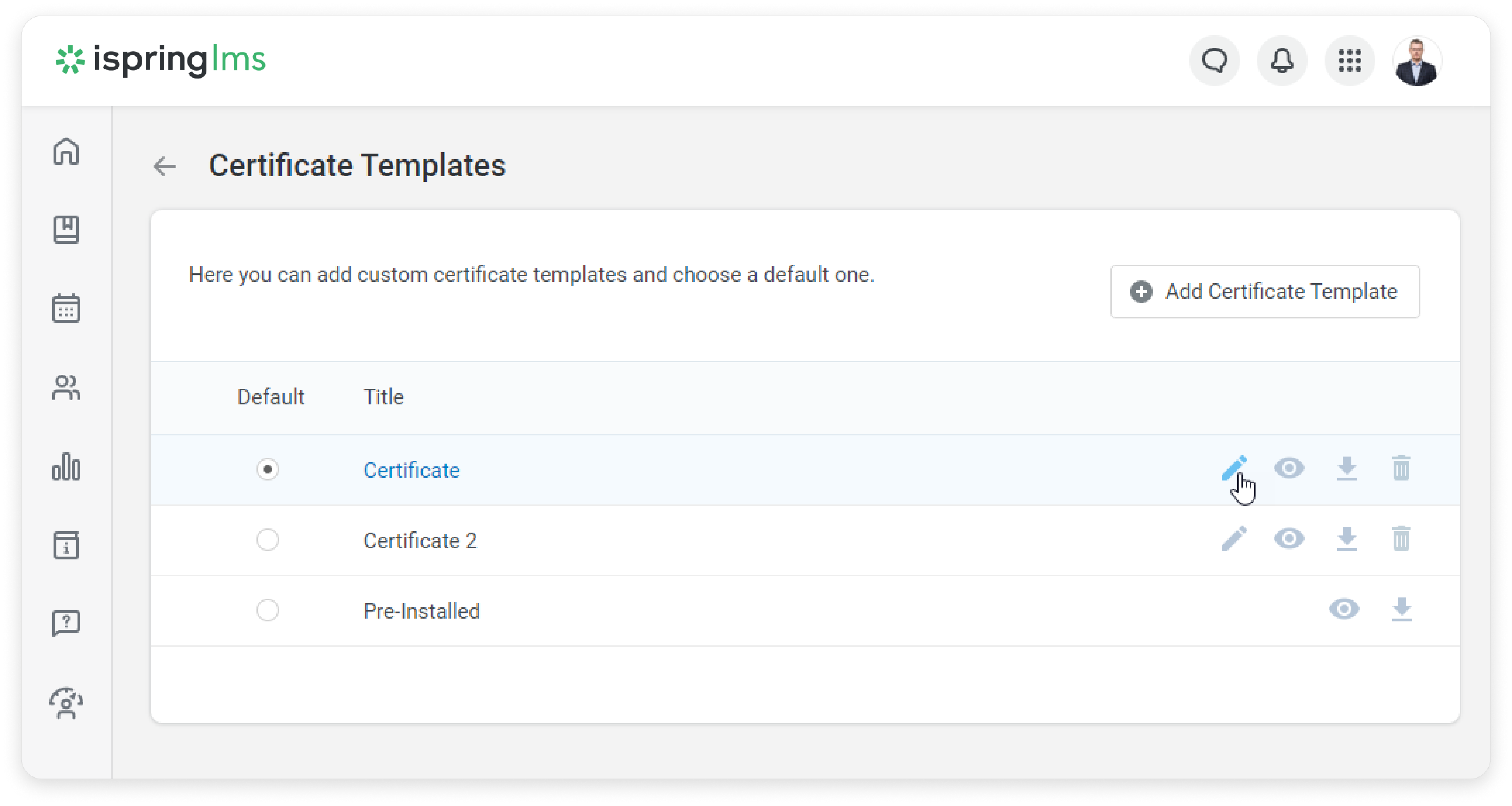The image size is (1512, 806).
Task: Download the Pre-Installed certificate template
Action: tap(1402, 609)
